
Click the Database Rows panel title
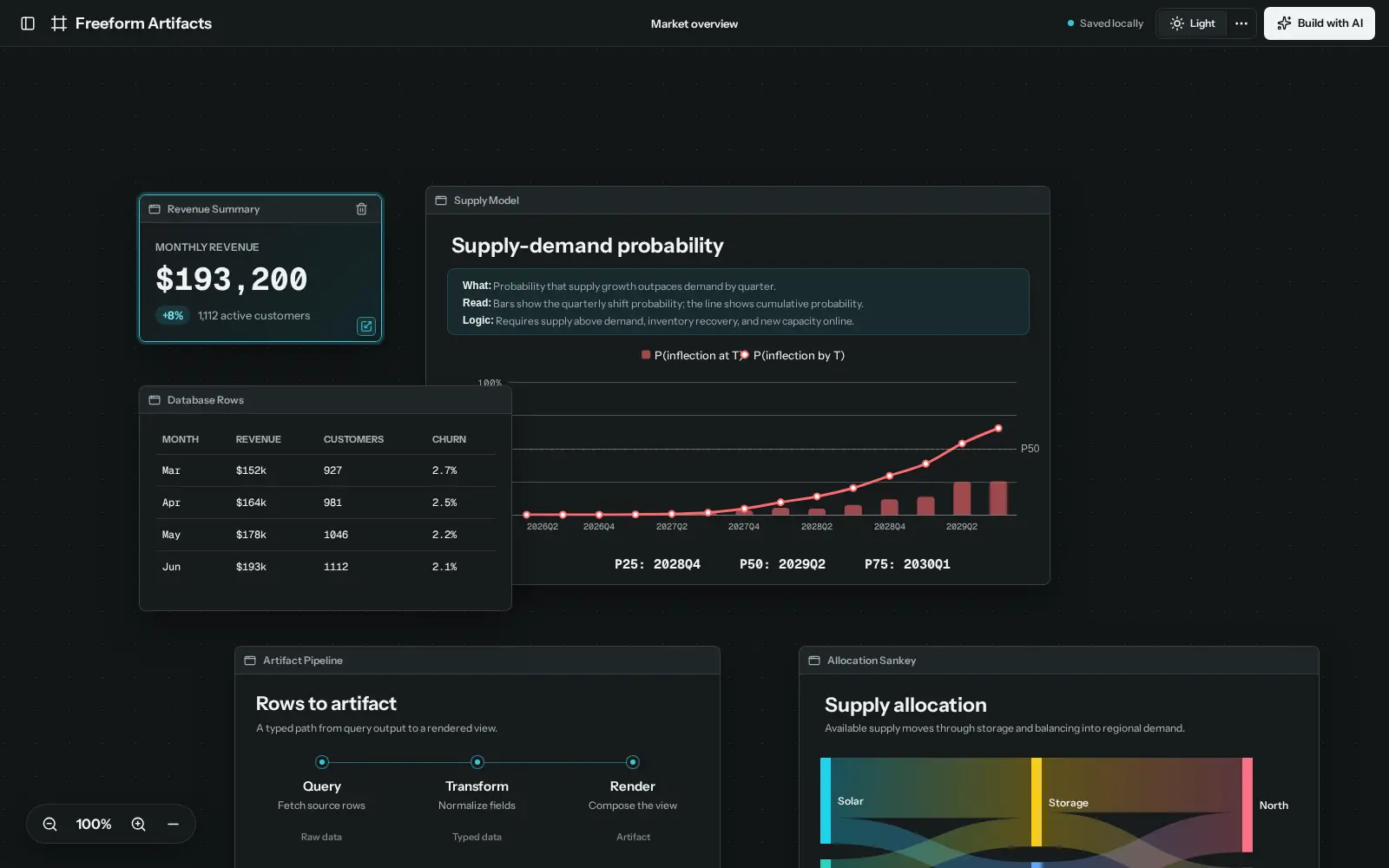coord(206,400)
